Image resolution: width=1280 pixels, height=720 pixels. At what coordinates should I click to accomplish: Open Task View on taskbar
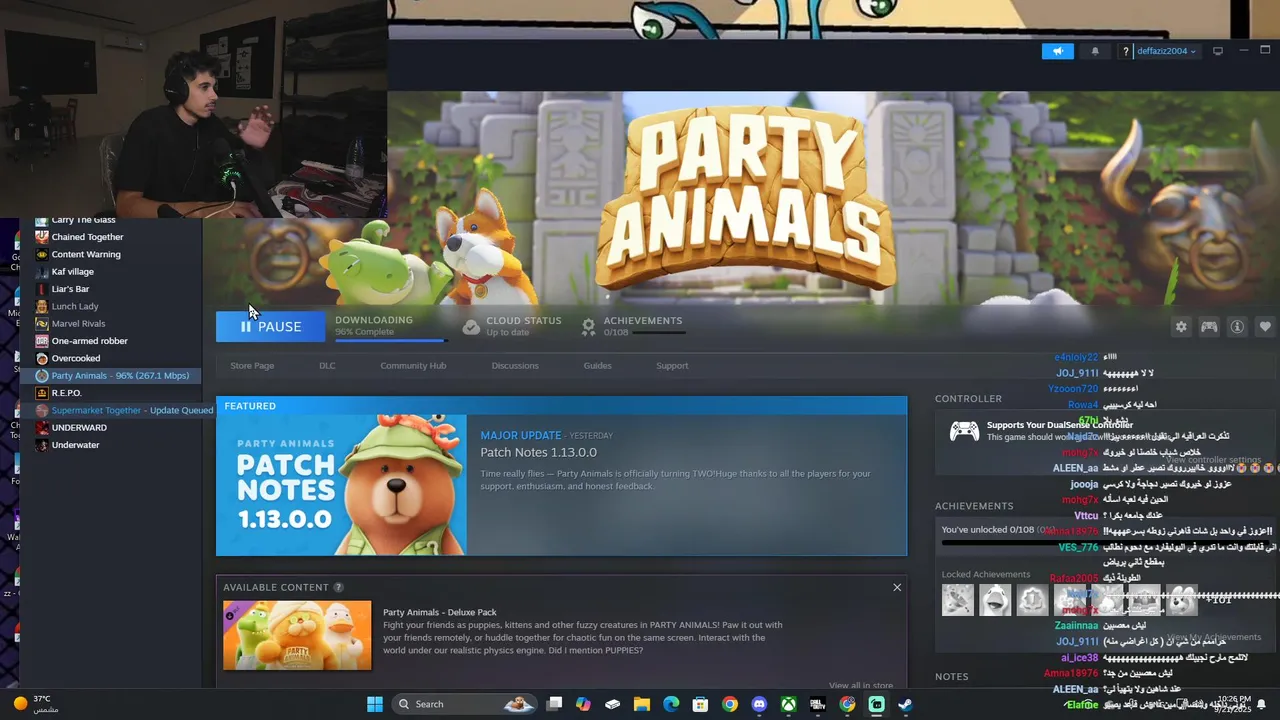(x=555, y=704)
